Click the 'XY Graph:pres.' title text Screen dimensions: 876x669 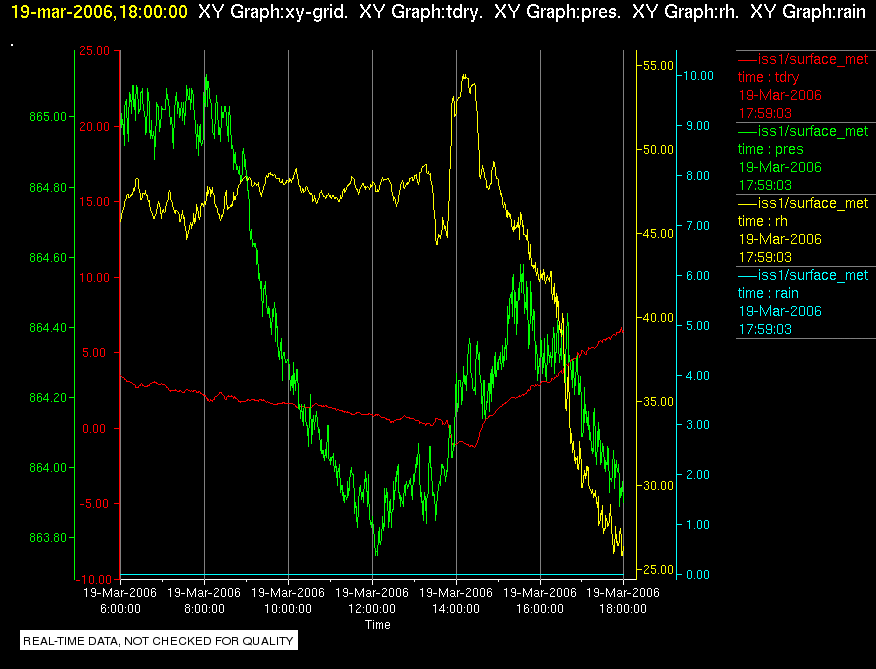[x=558, y=12]
